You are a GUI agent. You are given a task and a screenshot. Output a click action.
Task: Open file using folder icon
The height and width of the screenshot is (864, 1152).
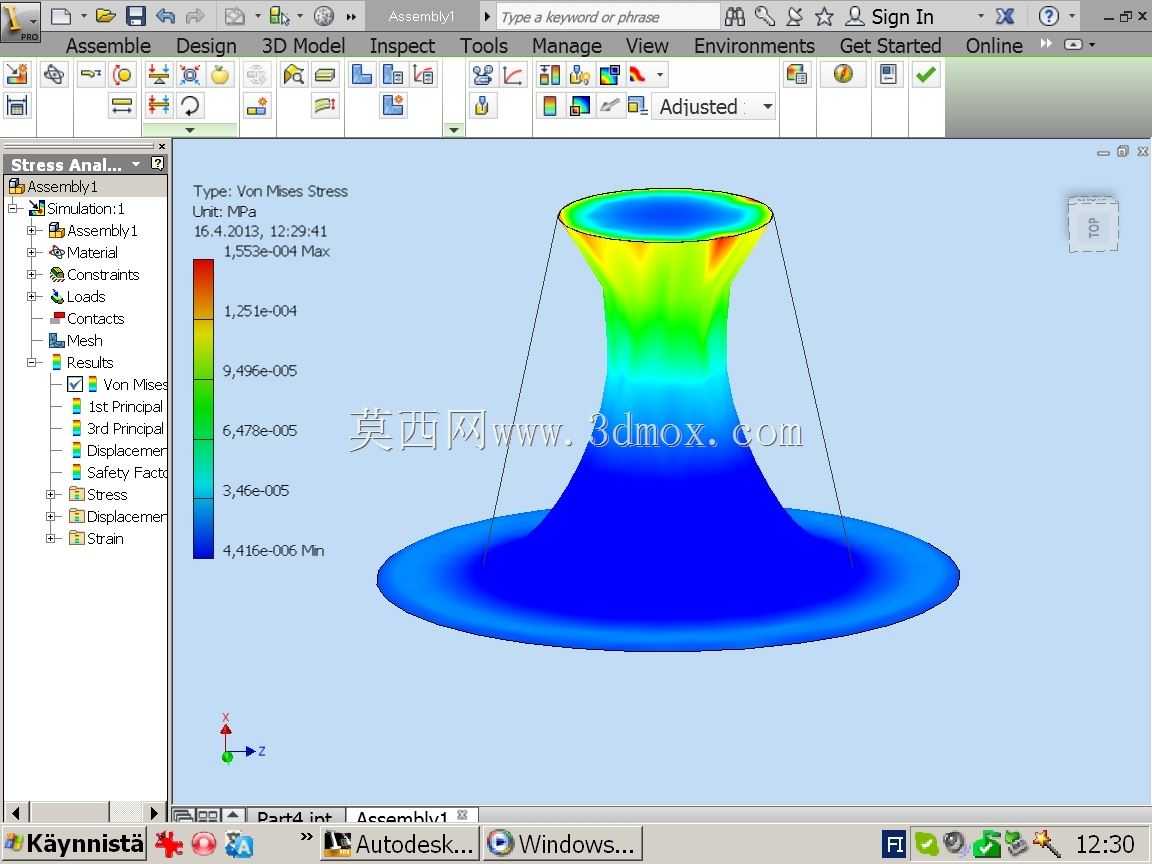click(x=106, y=15)
